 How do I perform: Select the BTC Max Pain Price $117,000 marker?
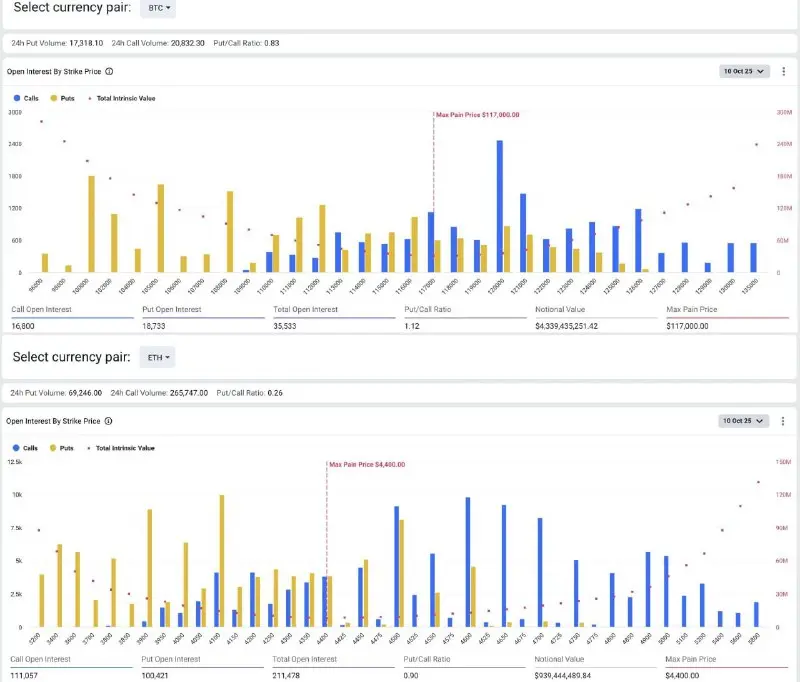[478, 115]
